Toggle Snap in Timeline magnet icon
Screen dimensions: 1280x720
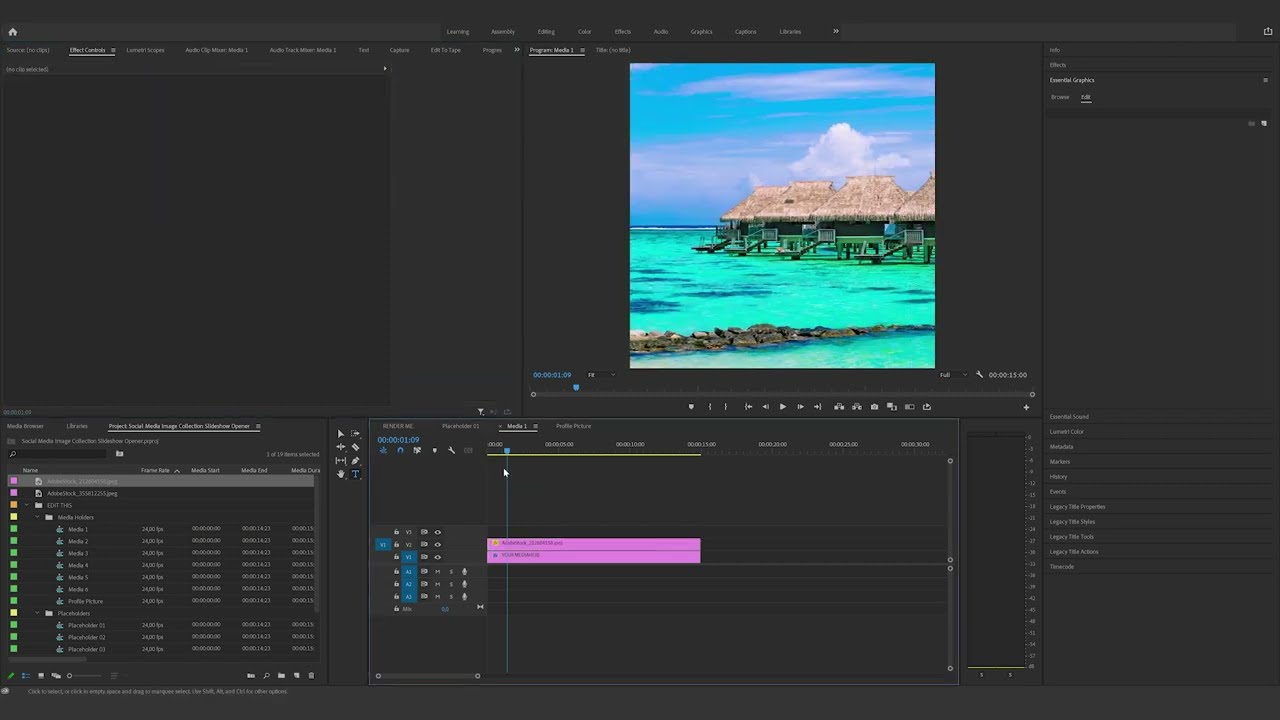pos(400,450)
